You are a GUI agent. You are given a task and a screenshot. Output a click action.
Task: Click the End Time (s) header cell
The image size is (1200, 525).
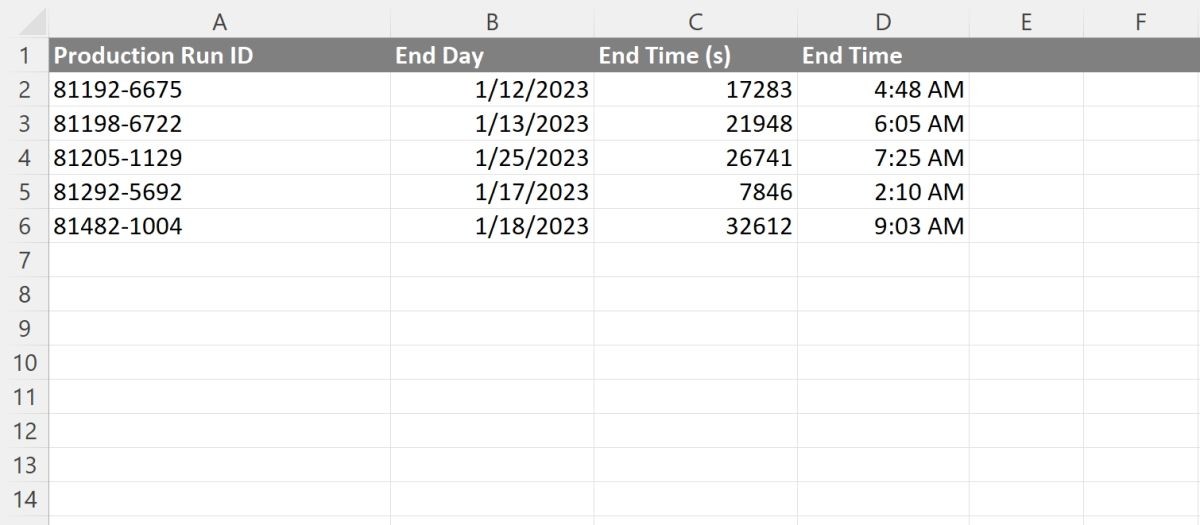pos(695,55)
